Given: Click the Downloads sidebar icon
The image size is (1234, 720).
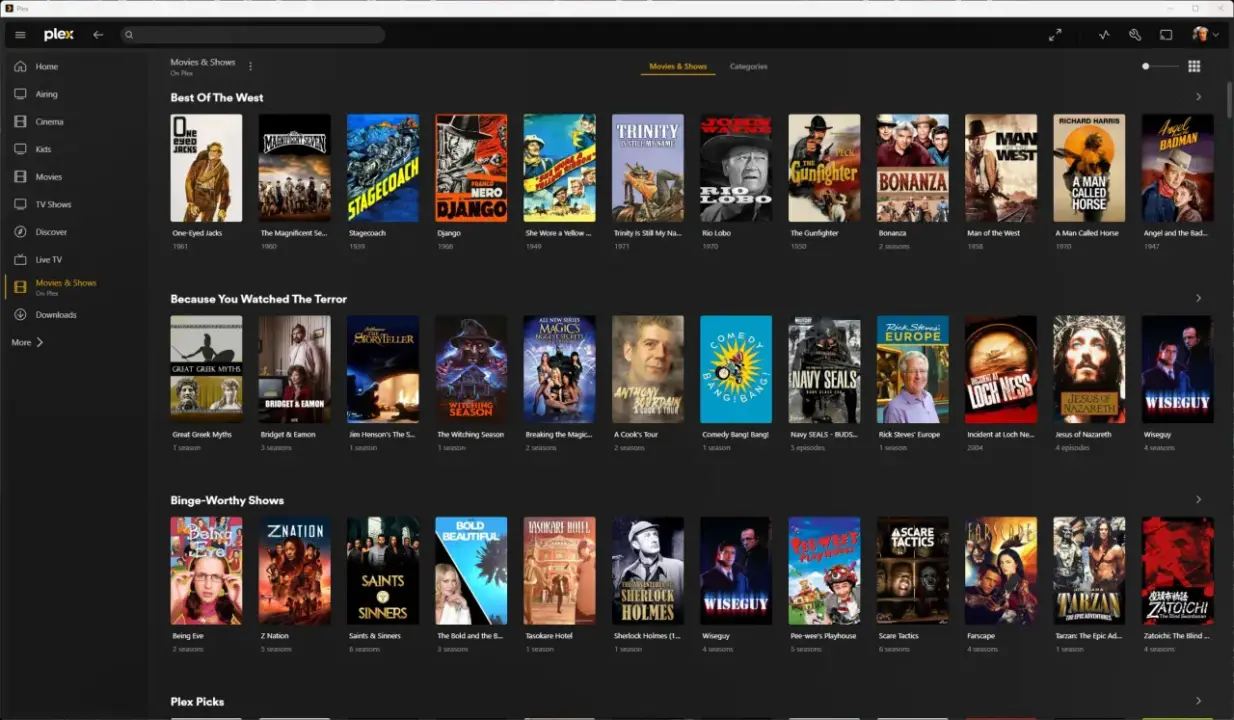Looking at the screenshot, I should (x=20, y=315).
